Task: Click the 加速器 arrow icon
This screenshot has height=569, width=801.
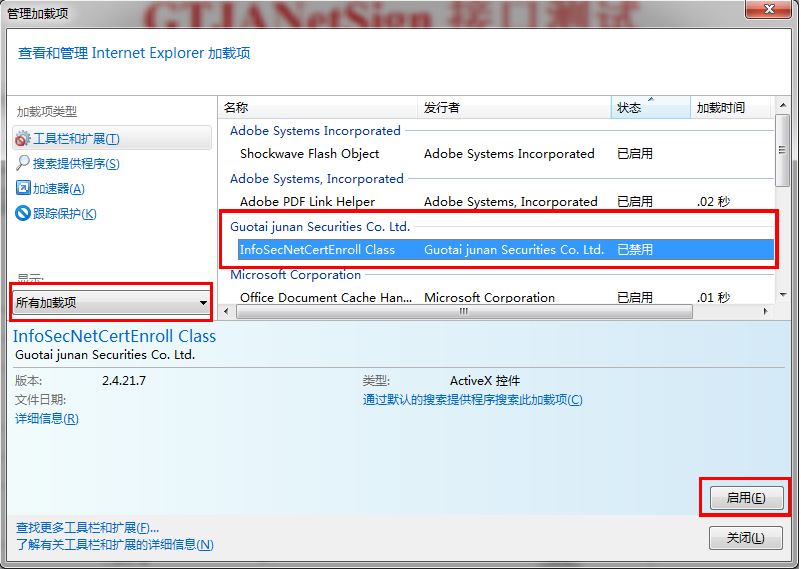Action: coord(23,188)
